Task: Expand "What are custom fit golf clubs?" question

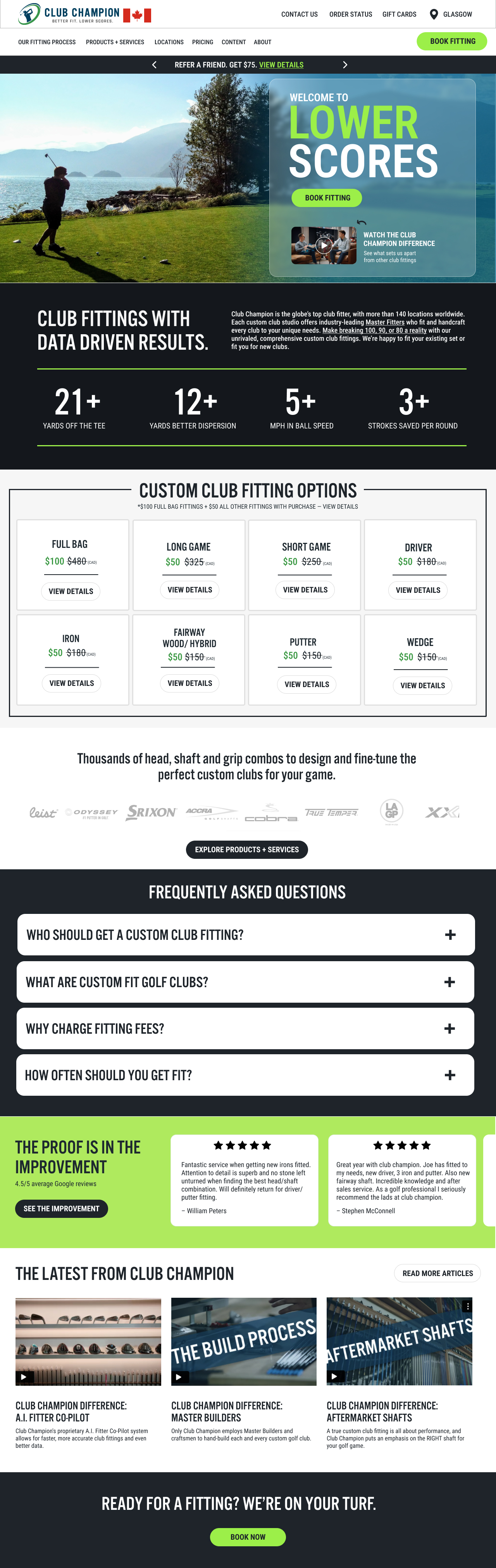Action: coord(450,982)
